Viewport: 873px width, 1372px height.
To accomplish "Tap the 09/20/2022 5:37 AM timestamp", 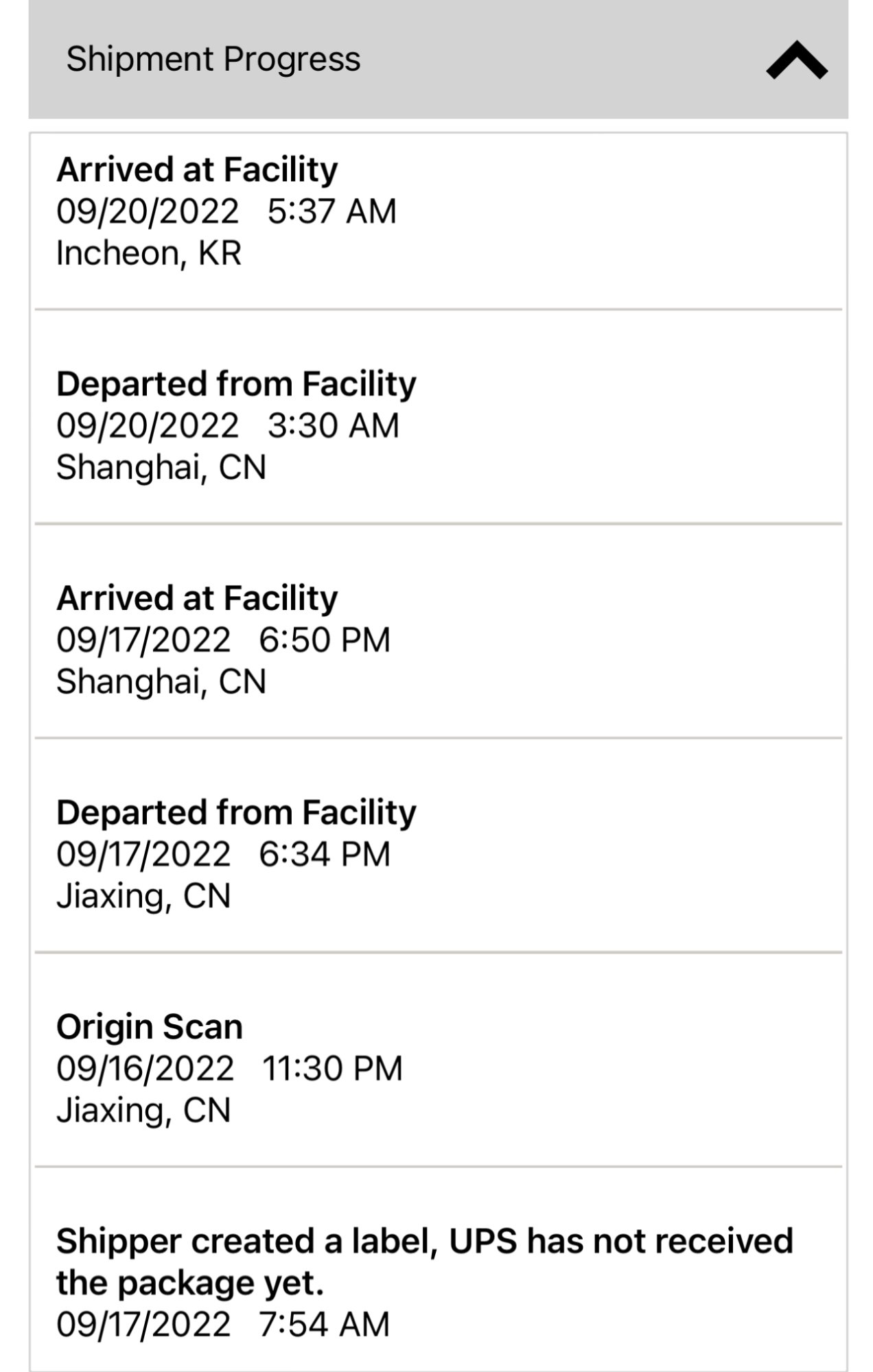I will pos(226,211).
